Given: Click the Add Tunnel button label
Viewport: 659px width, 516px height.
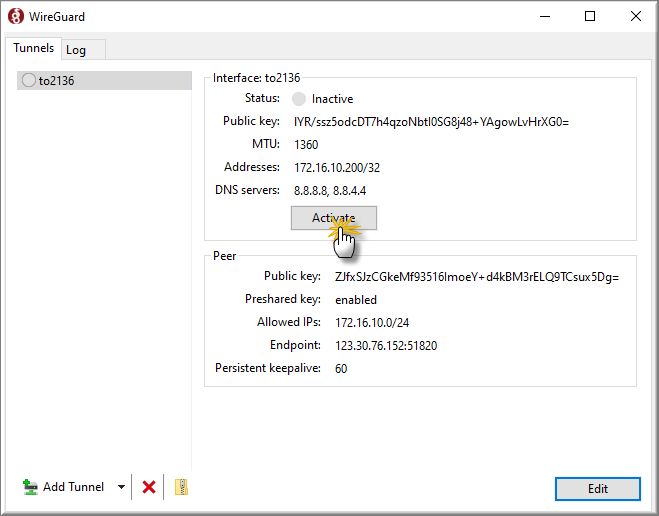Looking at the screenshot, I should click(73, 487).
